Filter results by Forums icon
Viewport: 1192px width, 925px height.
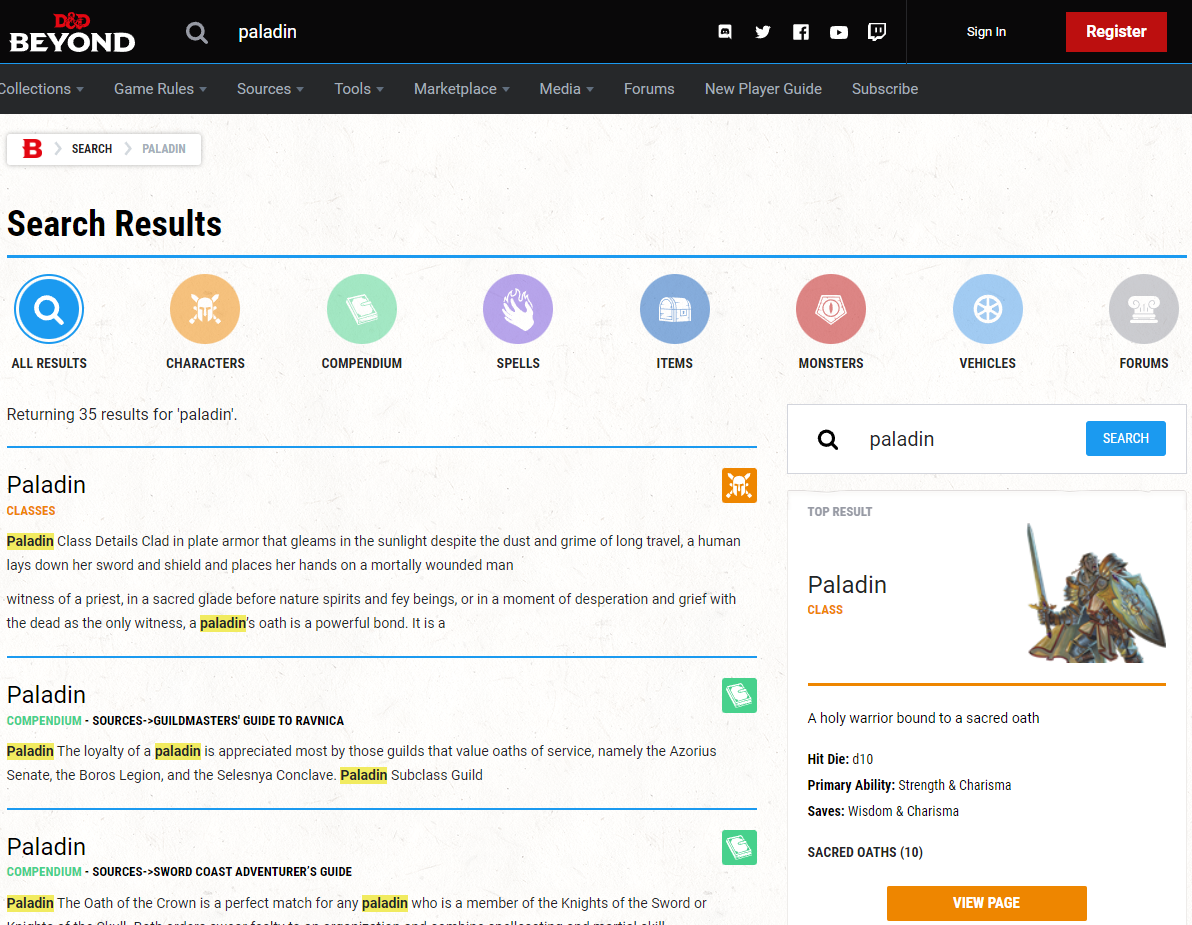[1144, 309]
